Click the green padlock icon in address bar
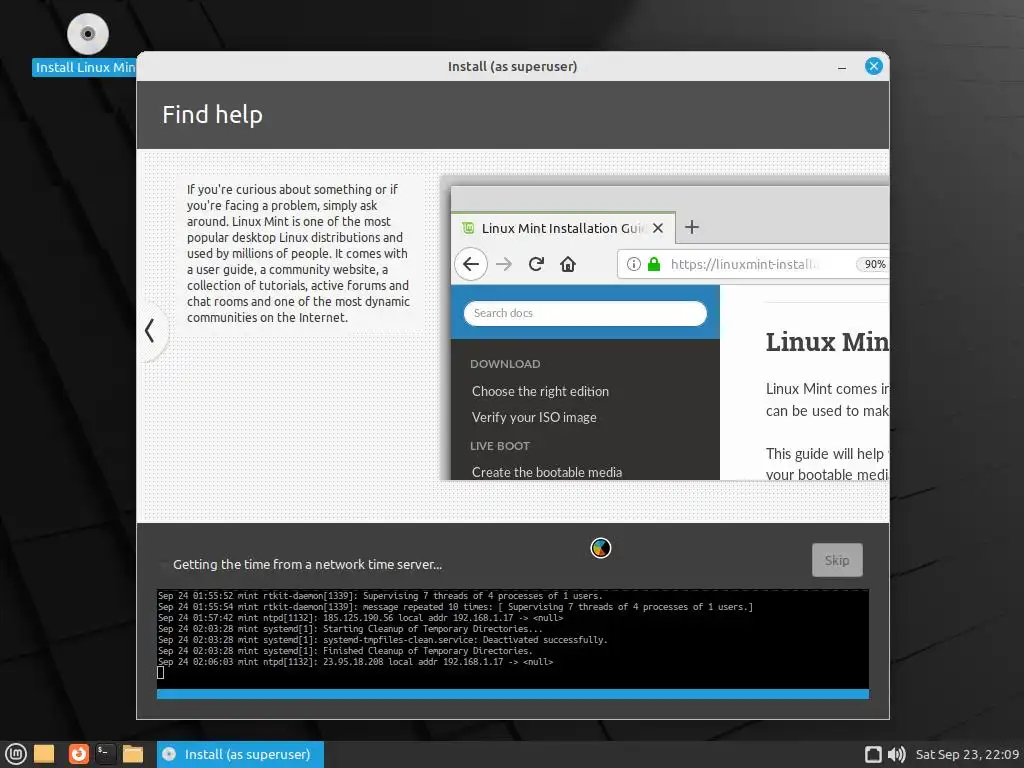Screen dimensions: 1024x768 point(654,264)
